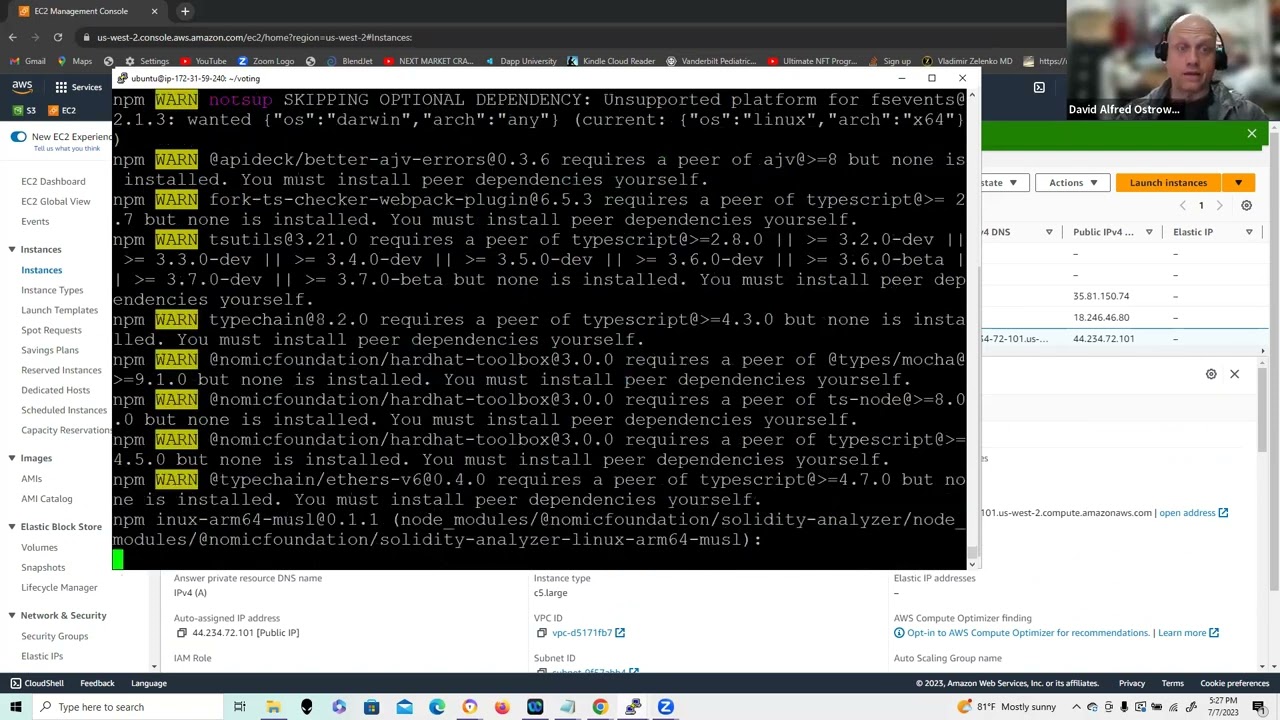This screenshot has height=720, width=1280.
Task: Open the instances table preferences gear
Action: (1246, 205)
